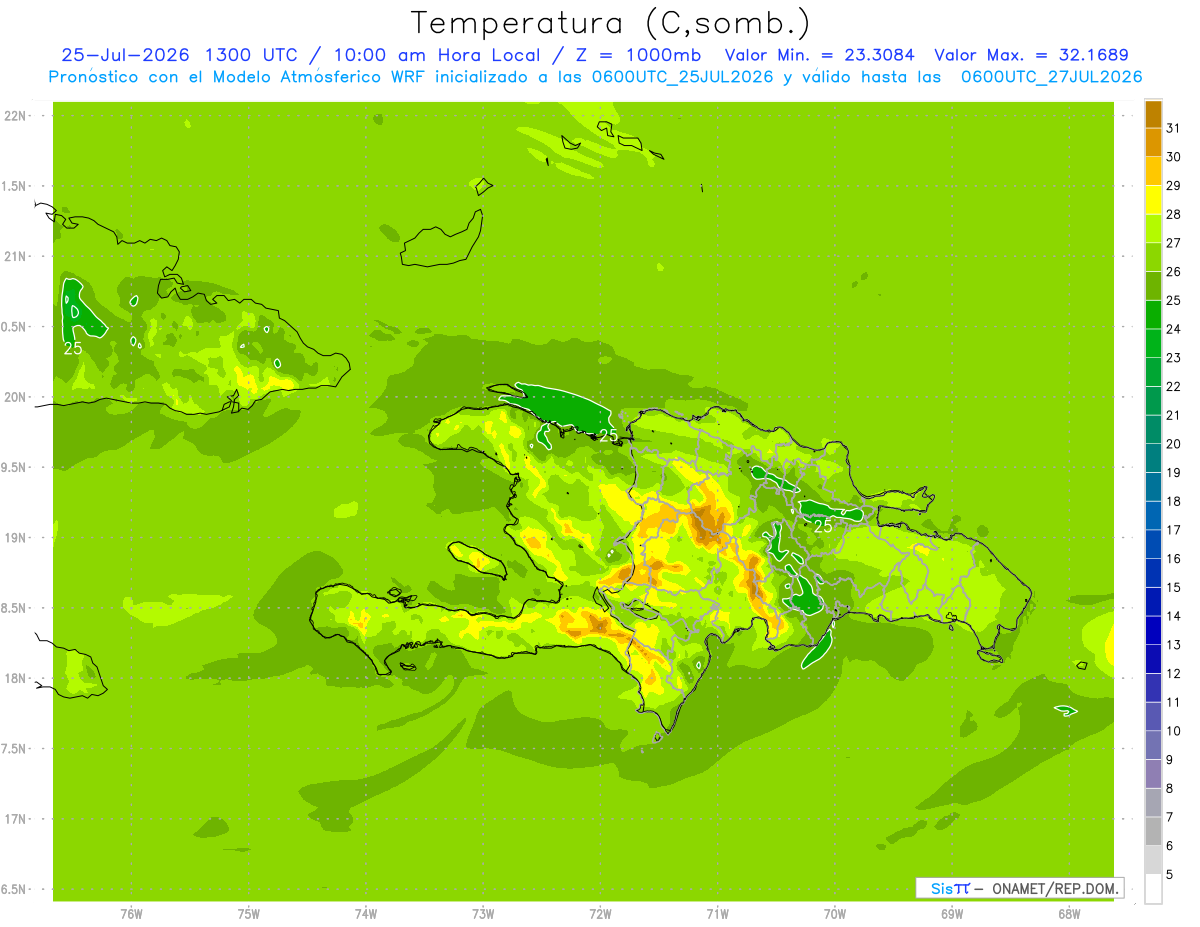The width and height of the screenshot is (1200, 927).
Task: Click the '25' contour label inside Dominican Republic
Action: 823,525
